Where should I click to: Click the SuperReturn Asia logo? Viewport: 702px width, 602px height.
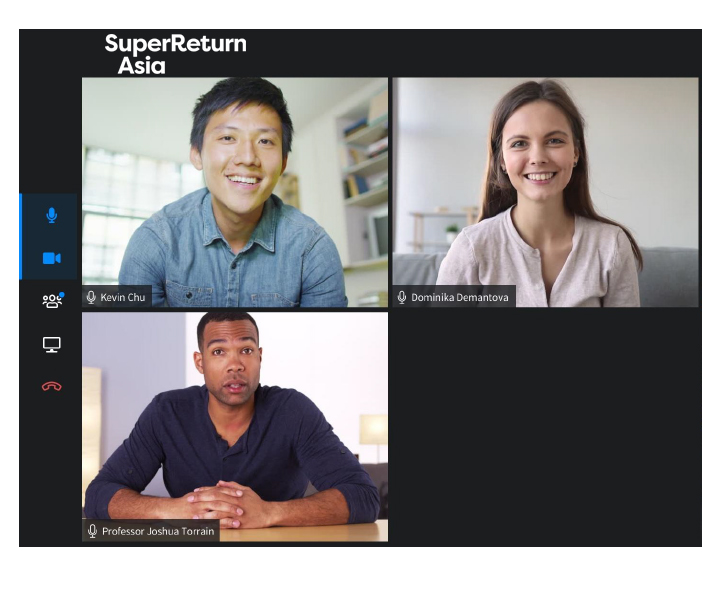pyautogui.click(x=176, y=54)
